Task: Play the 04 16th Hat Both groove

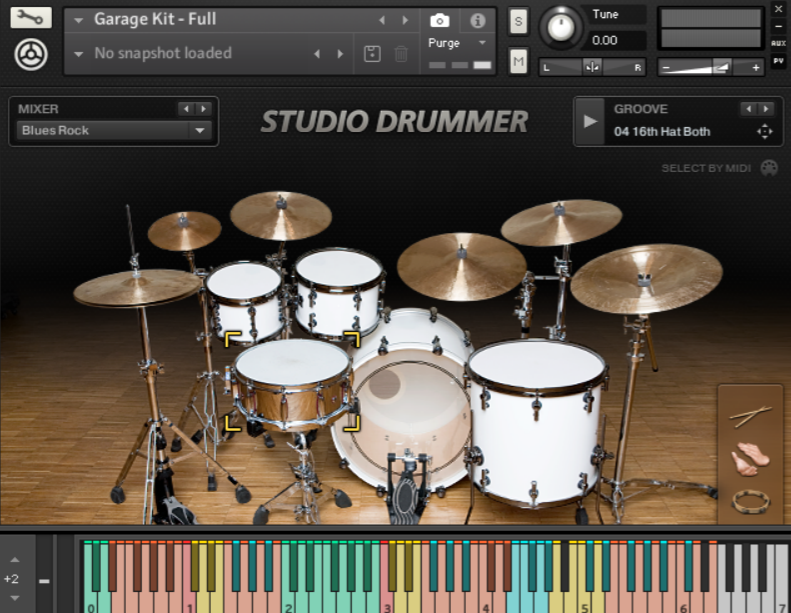Action: [590, 122]
